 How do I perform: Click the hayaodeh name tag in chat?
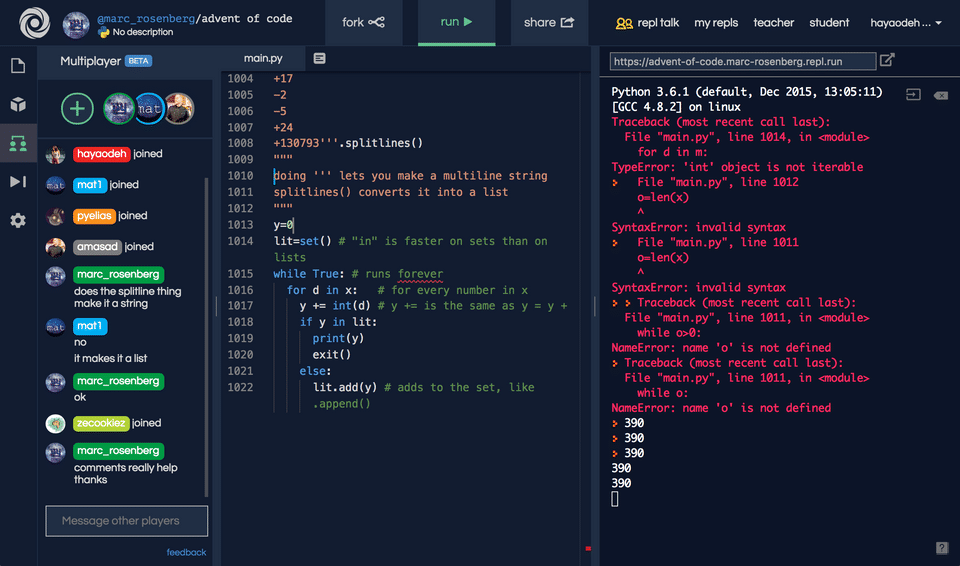pos(102,154)
